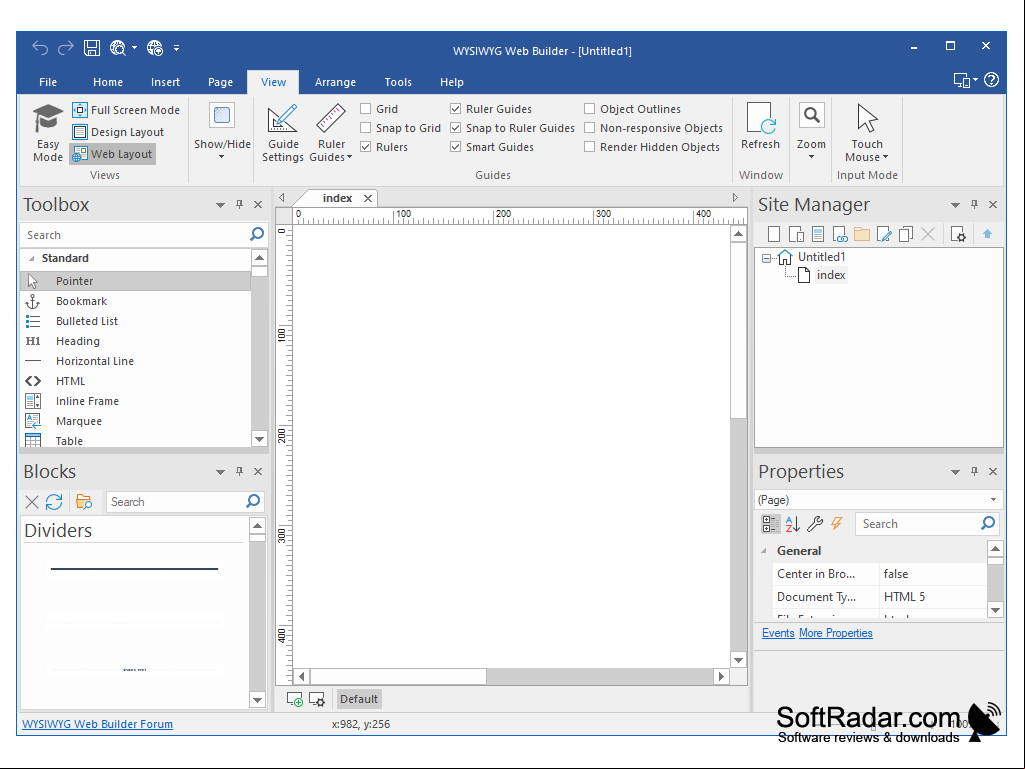This screenshot has height=769, width=1025.
Task: Show categorized view in Properties panel
Action: coord(771,524)
